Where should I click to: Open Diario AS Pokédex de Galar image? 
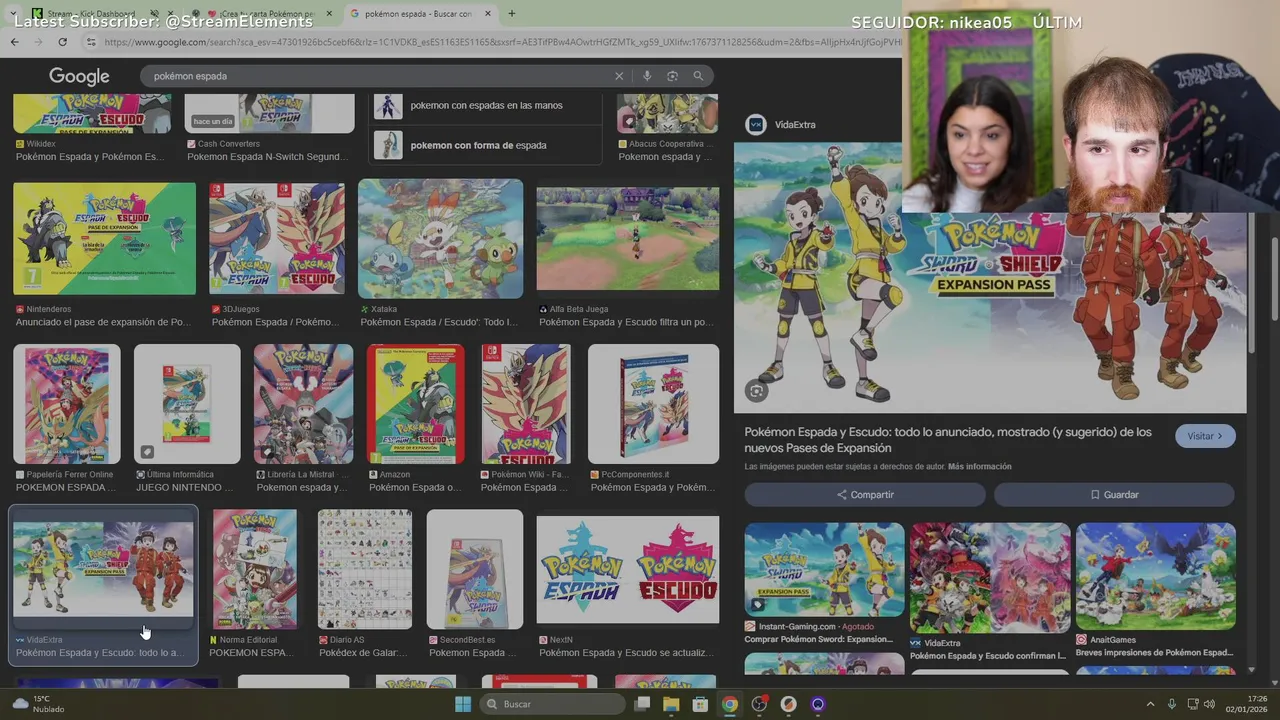[365, 569]
